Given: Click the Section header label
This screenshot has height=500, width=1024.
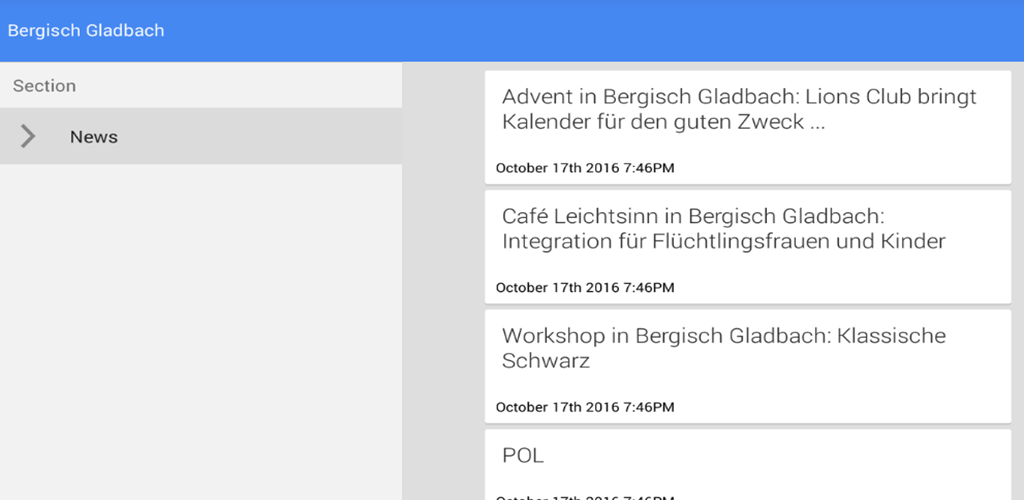Looking at the screenshot, I should (44, 86).
